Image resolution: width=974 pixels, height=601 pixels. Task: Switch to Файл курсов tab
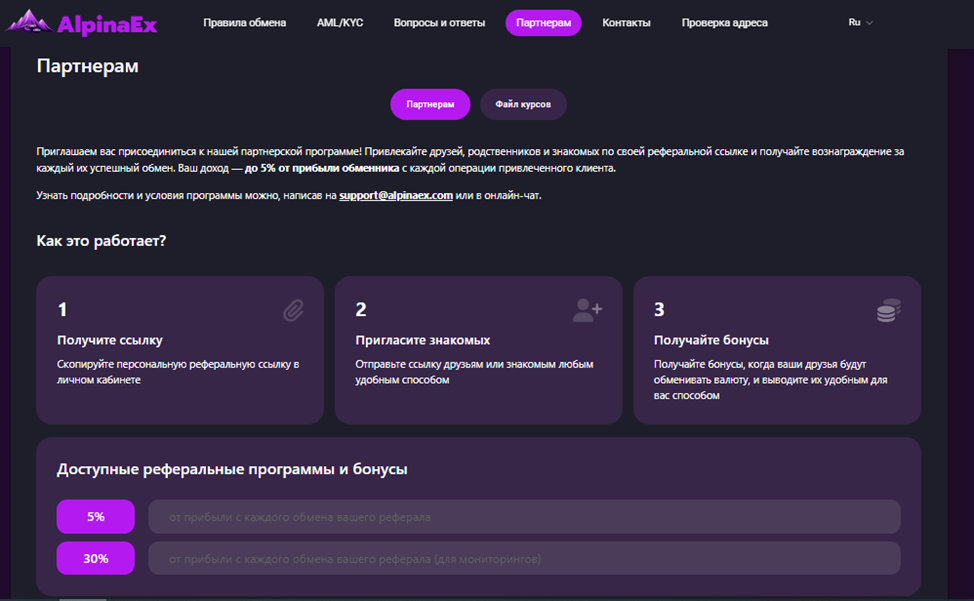pos(523,104)
